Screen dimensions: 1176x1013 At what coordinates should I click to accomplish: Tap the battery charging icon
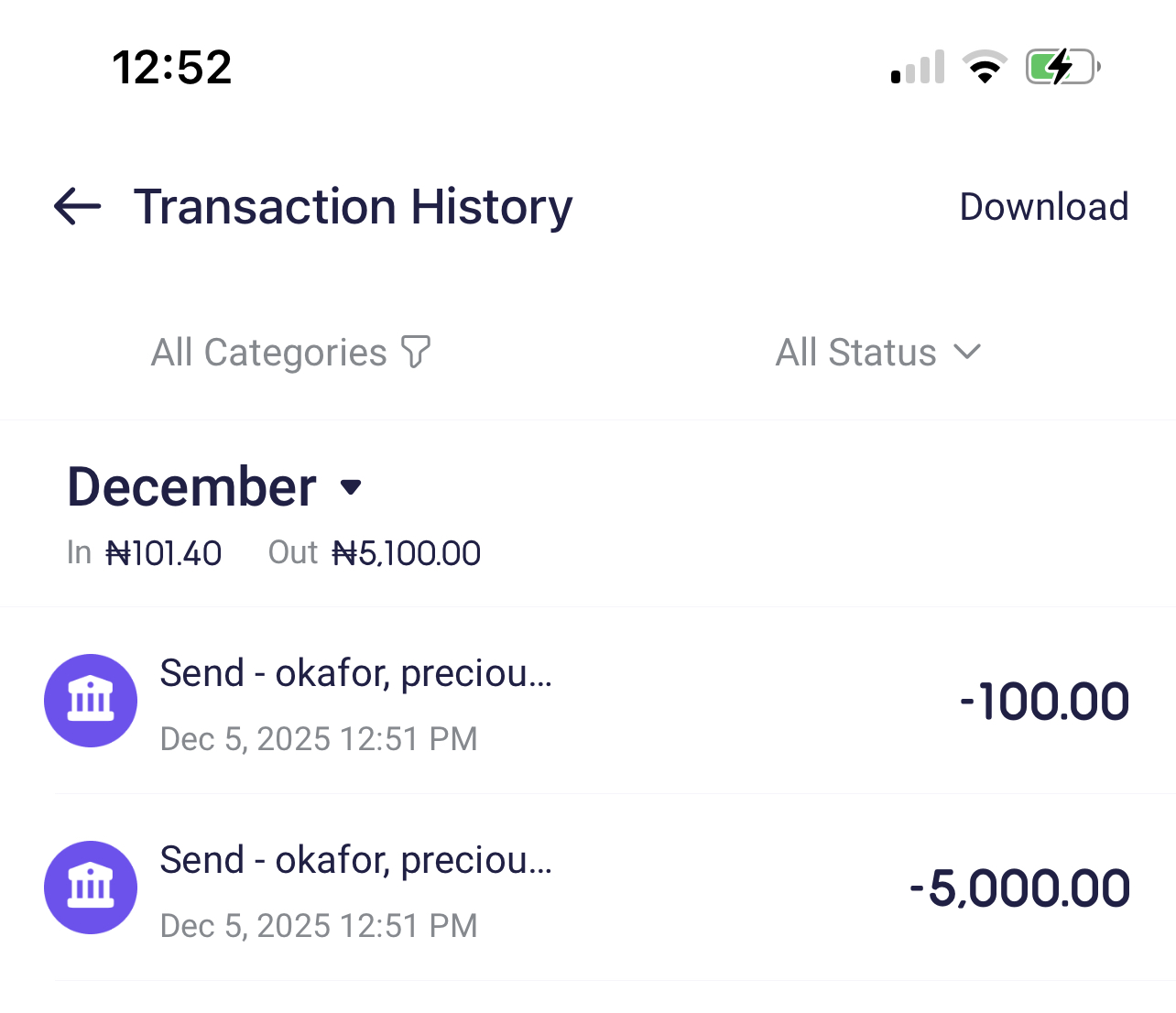(x=1062, y=67)
